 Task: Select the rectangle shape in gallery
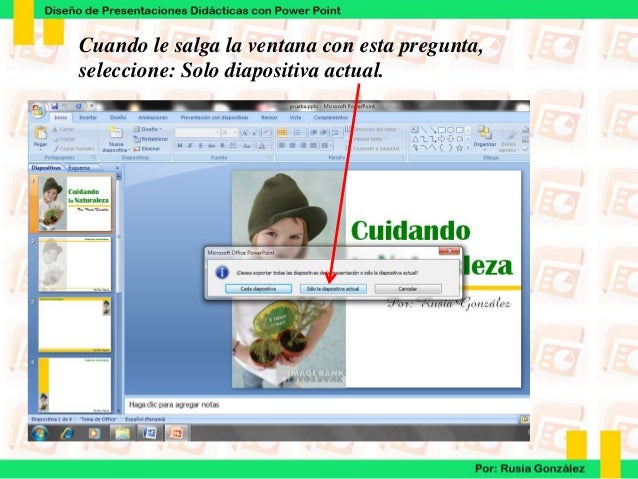[x=442, y=130]
